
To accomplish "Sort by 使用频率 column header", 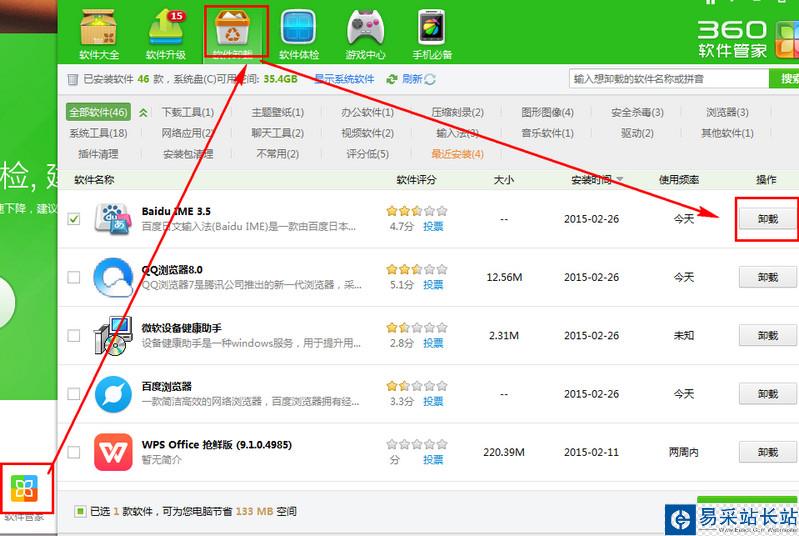I will pyautogui.click(x=679, y=179).
